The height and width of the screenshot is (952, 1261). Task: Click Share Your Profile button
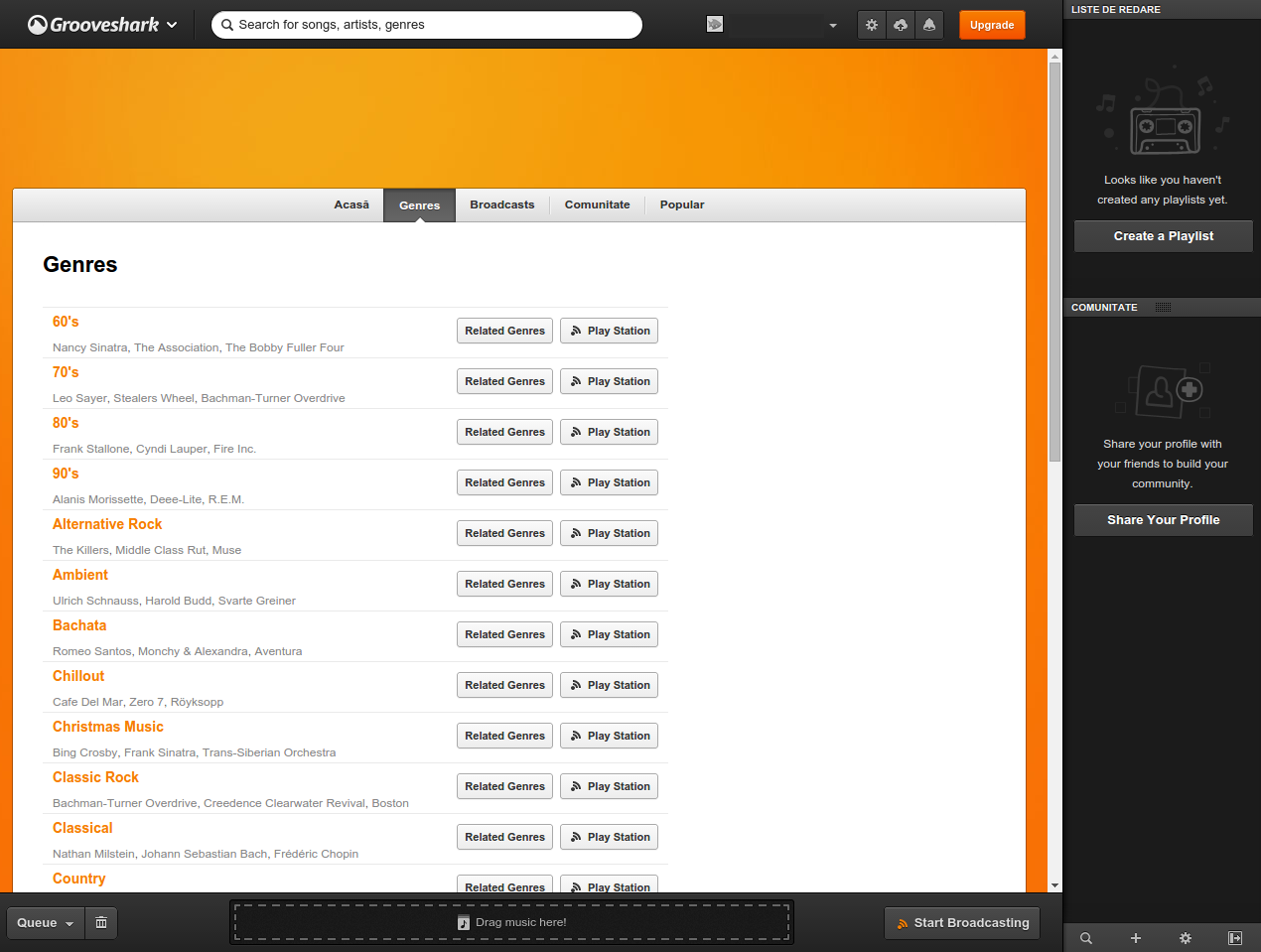1164,520
